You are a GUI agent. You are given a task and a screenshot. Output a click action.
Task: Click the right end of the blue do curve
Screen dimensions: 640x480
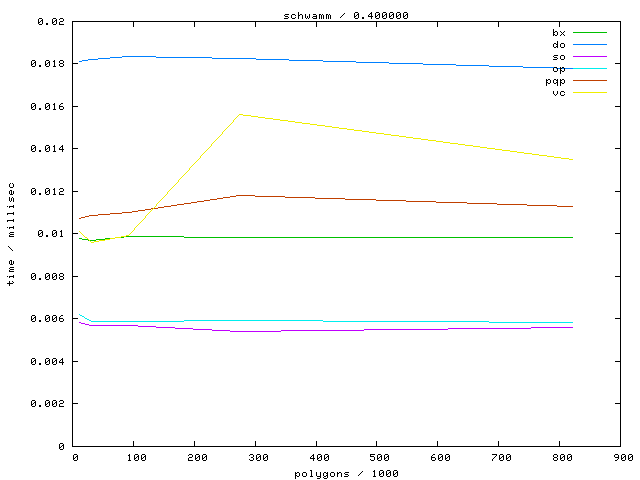coord(572,68)
